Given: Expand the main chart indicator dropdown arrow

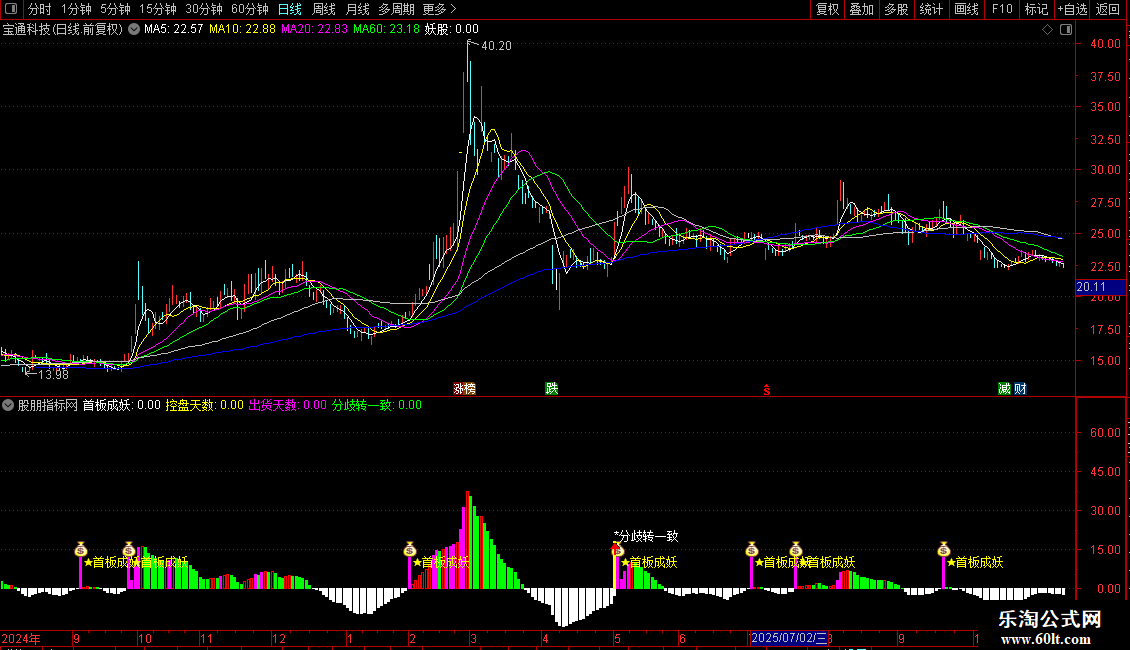Looking at the screenshot, I should pos(134,30).
